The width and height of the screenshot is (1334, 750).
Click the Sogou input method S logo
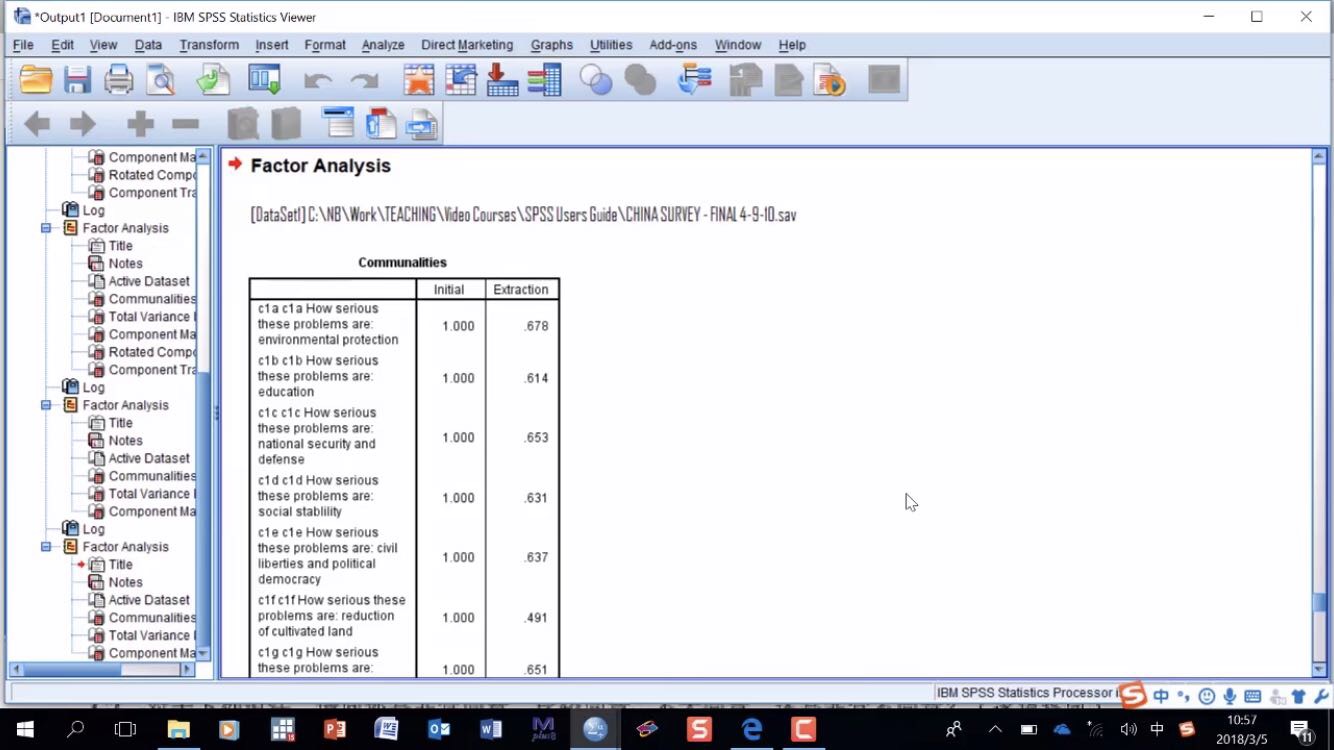click(1132, 695)
